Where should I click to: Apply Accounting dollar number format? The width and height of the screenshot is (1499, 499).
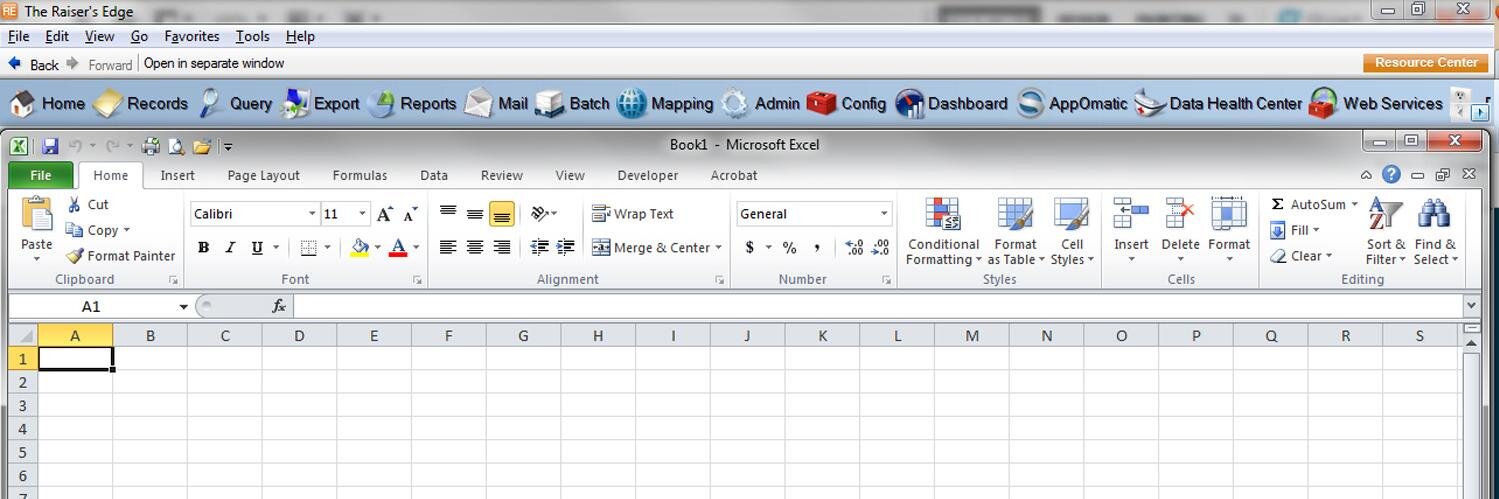point(750,247)
